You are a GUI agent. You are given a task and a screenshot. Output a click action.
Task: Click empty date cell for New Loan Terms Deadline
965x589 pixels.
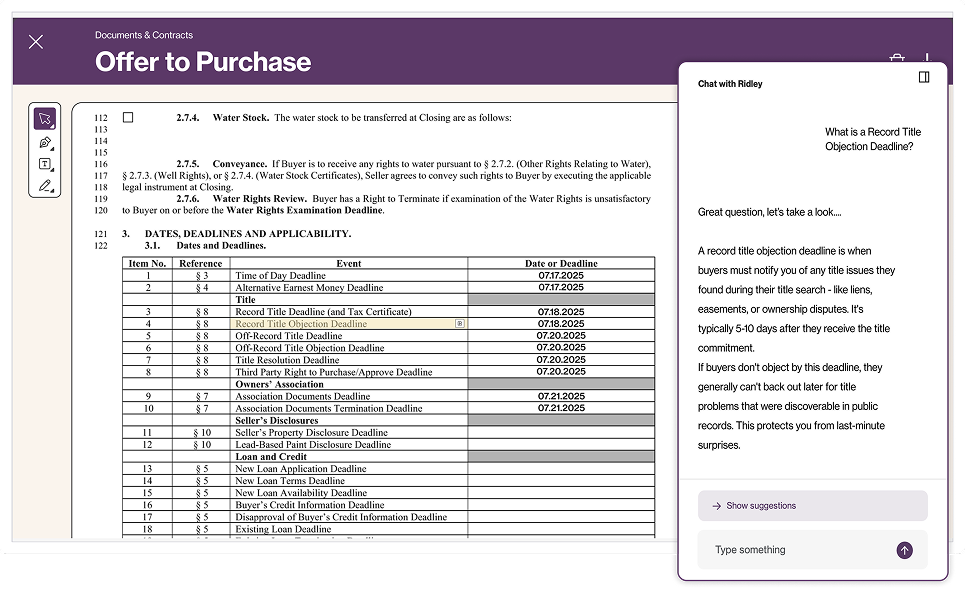[x=561, y=481]
